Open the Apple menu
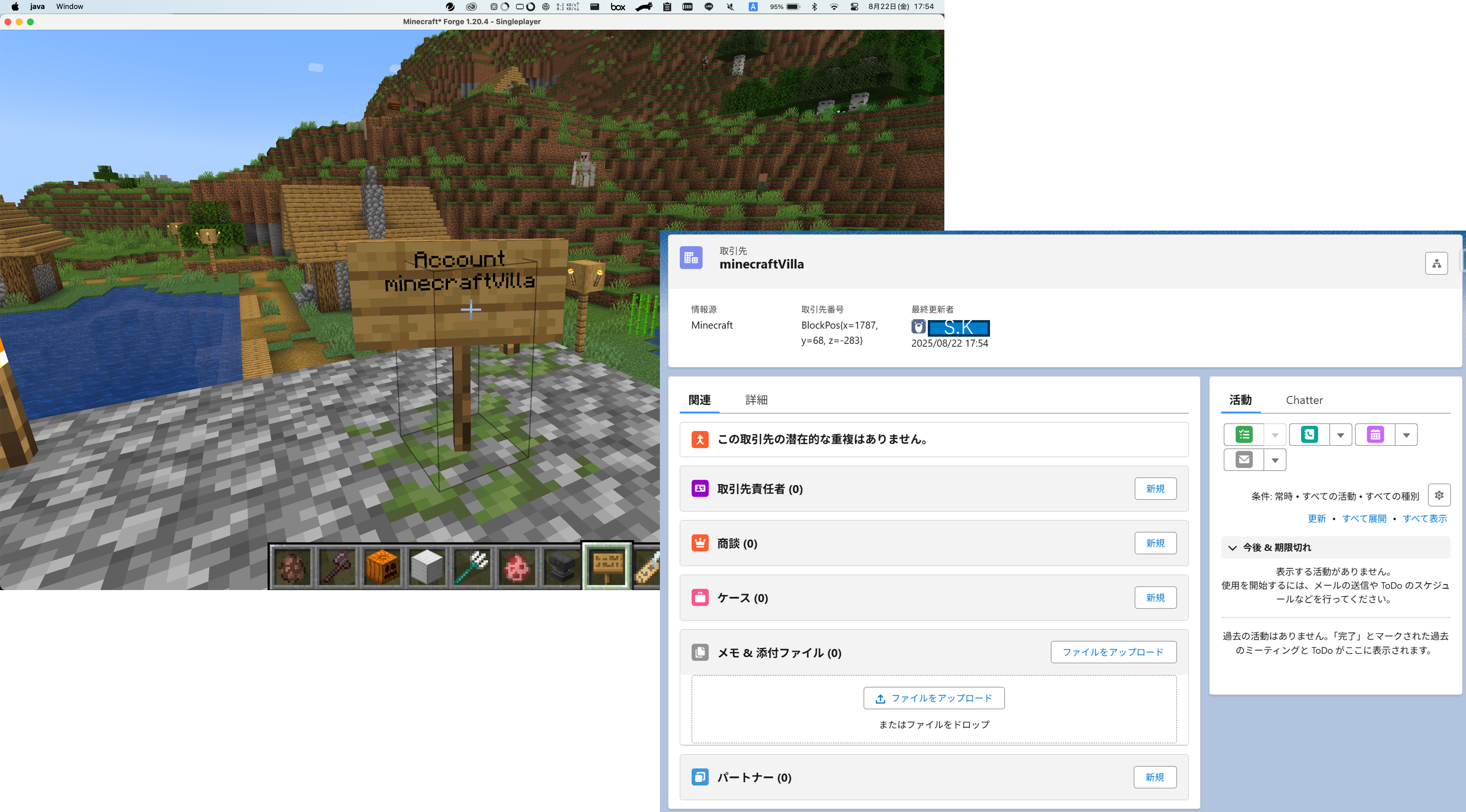 point(15,7)
